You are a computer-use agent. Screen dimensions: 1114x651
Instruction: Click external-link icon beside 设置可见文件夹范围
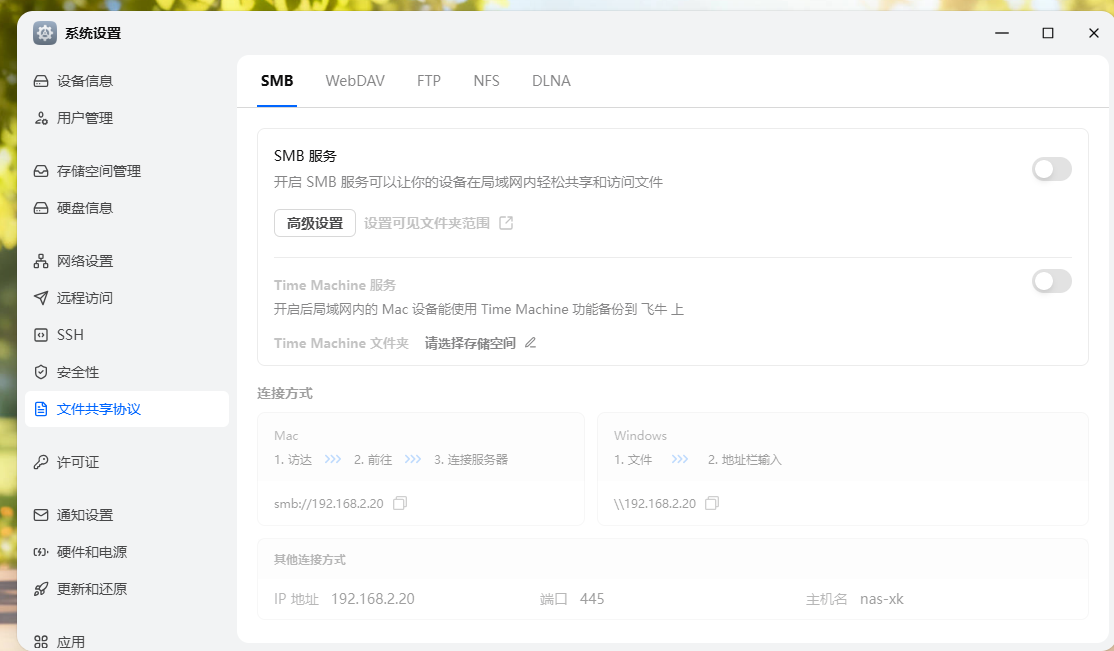click(506, 223)
